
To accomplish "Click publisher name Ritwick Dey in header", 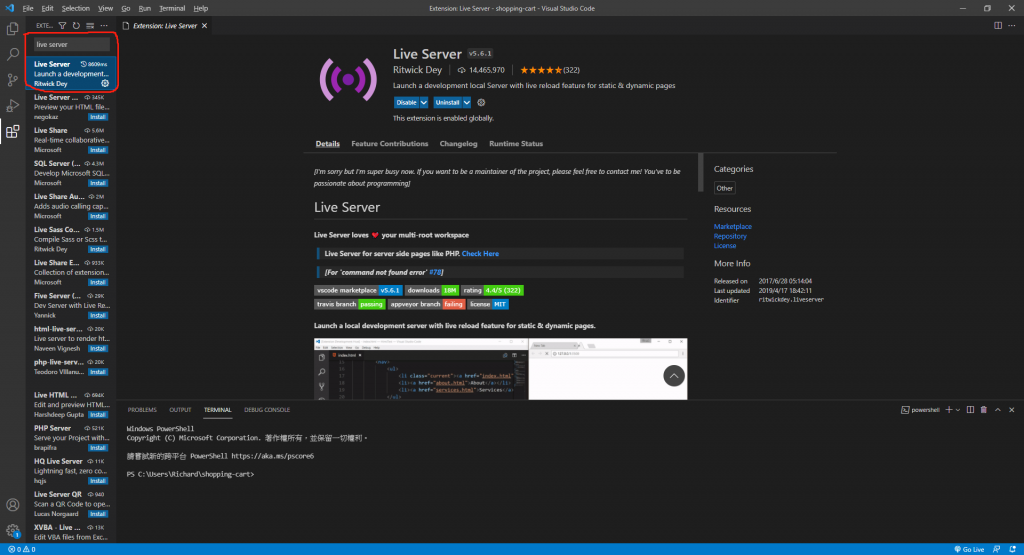I will (x=417, y=70).
